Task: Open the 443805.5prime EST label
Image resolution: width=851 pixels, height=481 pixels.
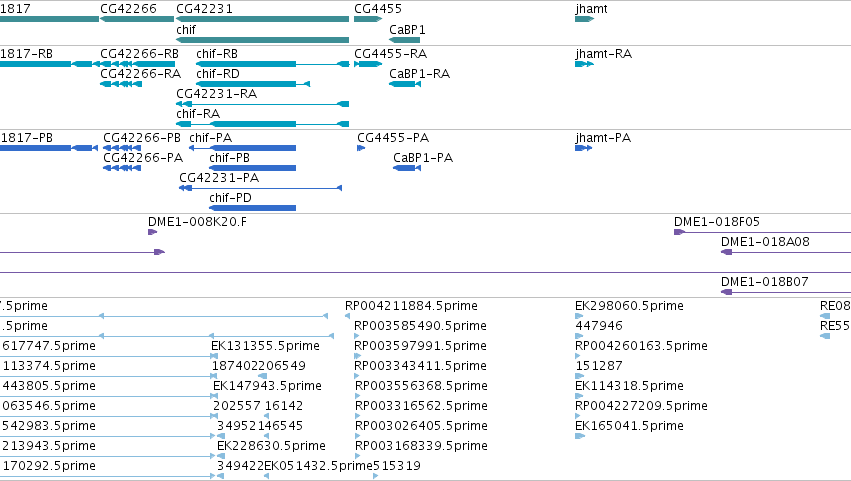Action: 49,387
